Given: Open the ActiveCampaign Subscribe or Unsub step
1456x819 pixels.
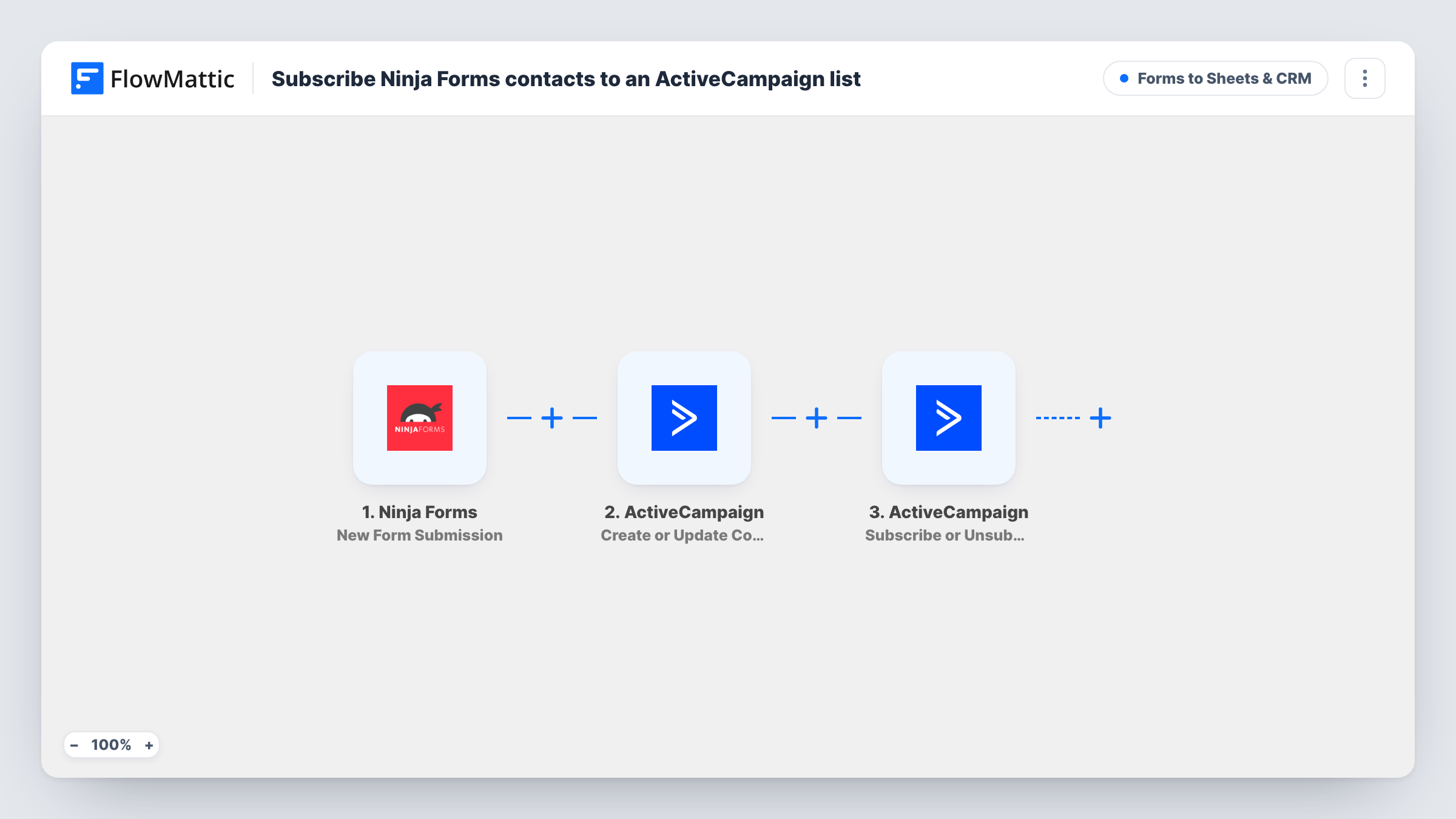Looking at the screenshot, I should [x=949, y=418].
